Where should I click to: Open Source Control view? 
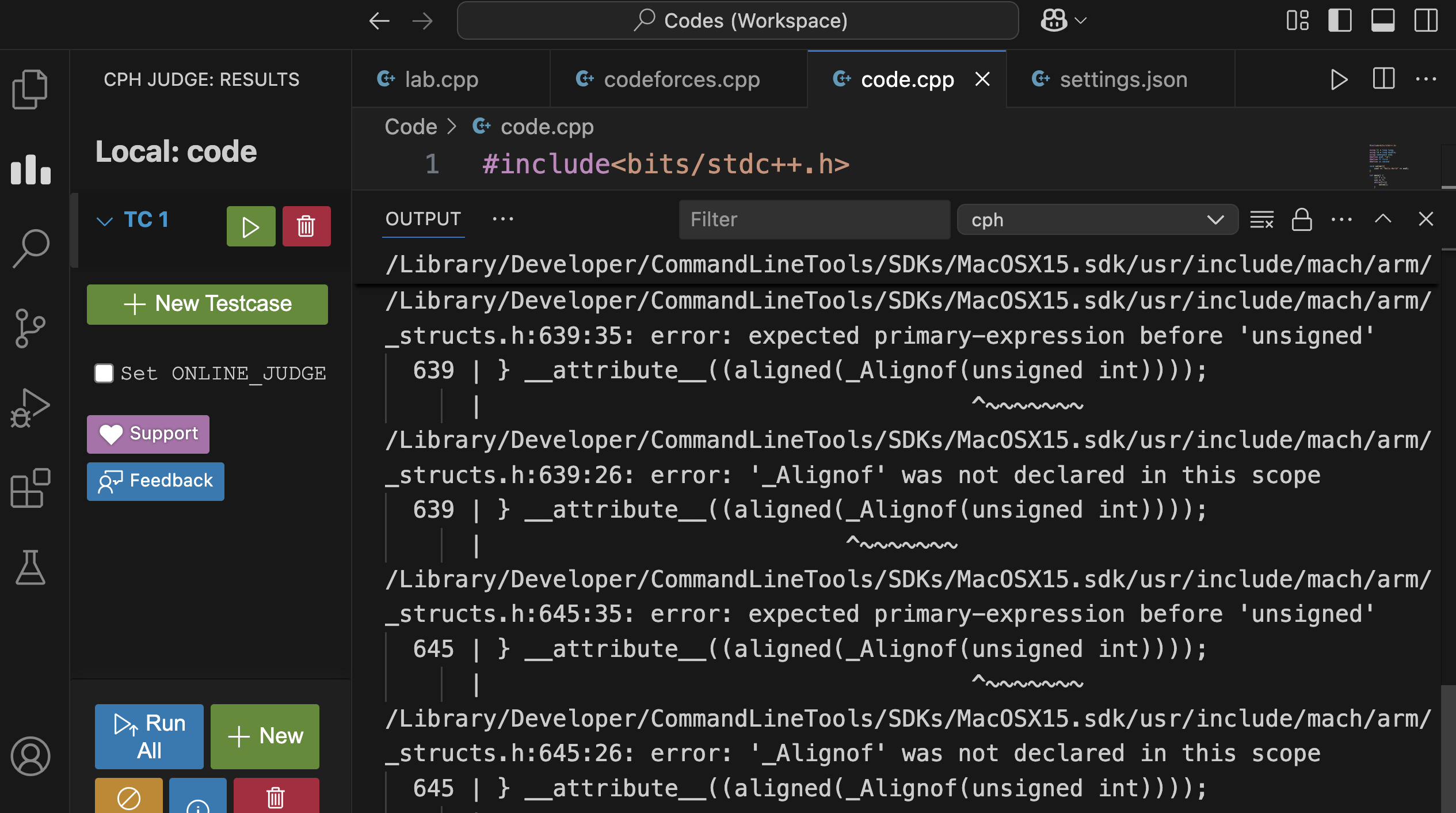pyautogui.click(x=31, y=328)
